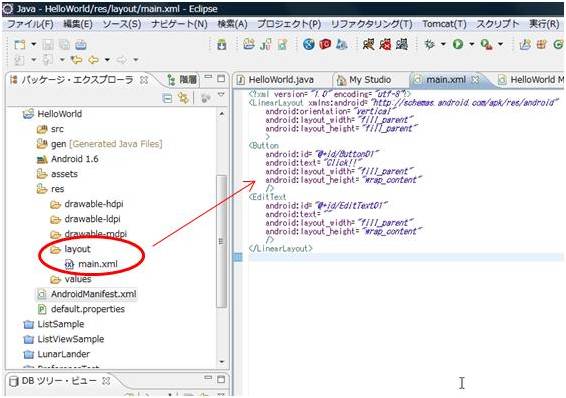566x398 pixels.
Task: Click the Package Explorer scroll-up arrow
Action: click(x=222, y=114)
